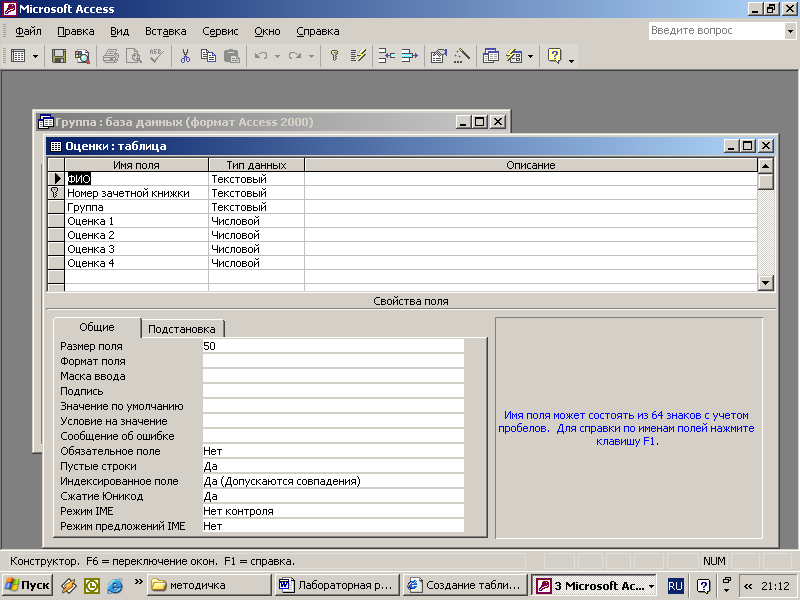
Task: Click the Размер поля value 50
Action: [333, 346]
